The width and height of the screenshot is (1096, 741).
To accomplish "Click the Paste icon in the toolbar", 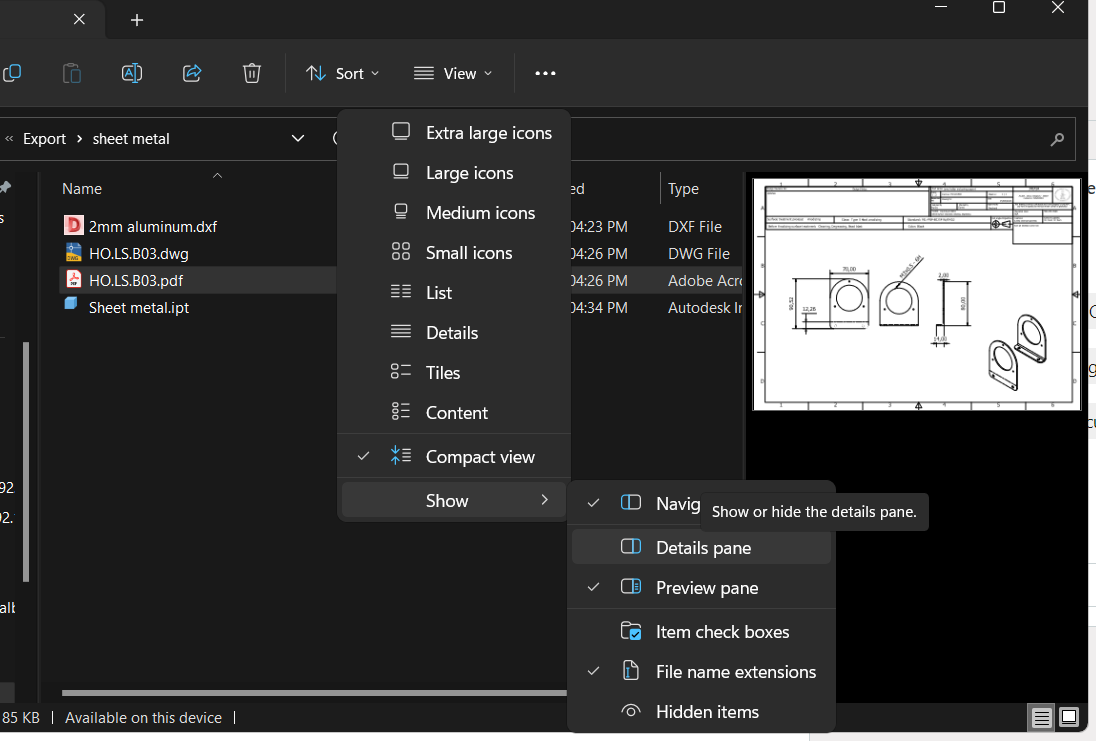I will (x=71, y=73).
